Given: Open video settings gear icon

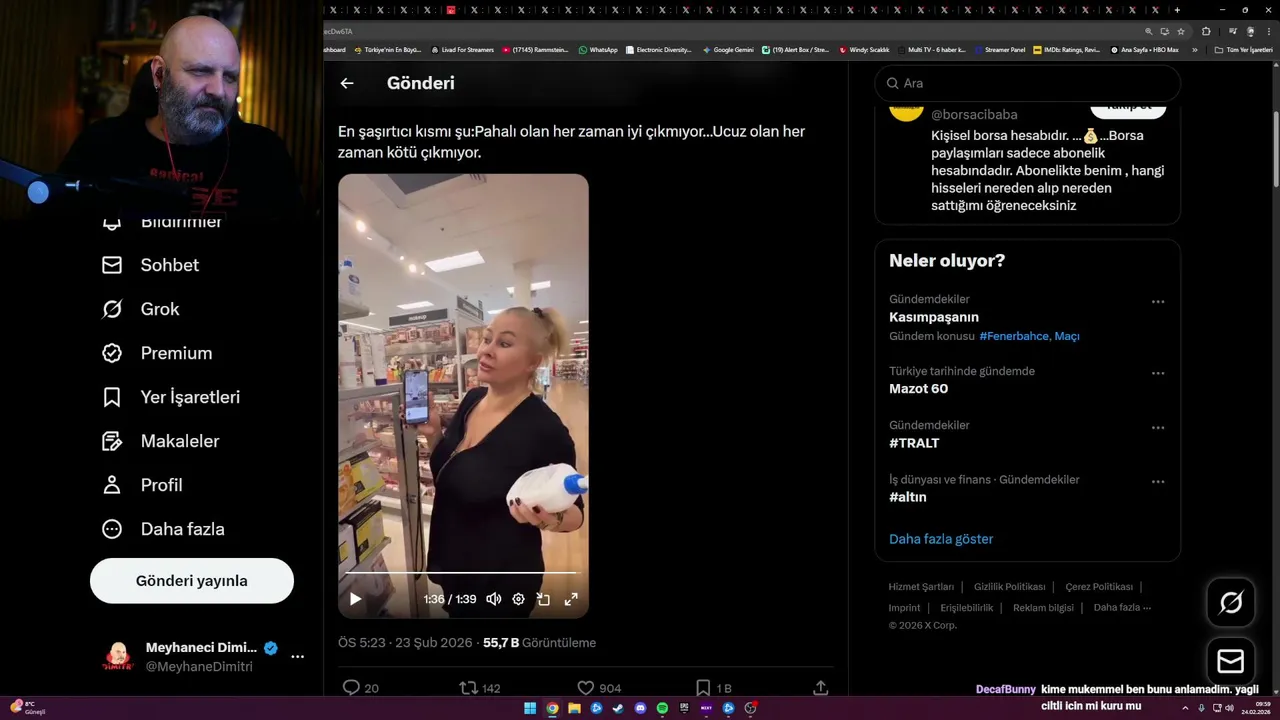Looking at the screenshot, I should coord(518,599).
